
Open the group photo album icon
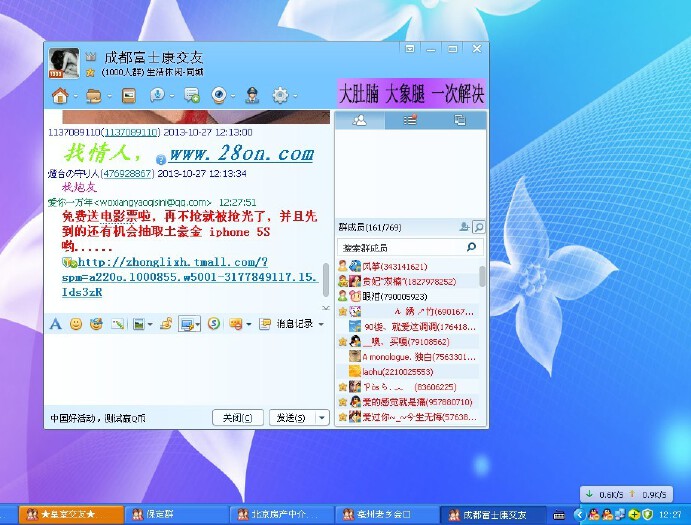point(129,96)
